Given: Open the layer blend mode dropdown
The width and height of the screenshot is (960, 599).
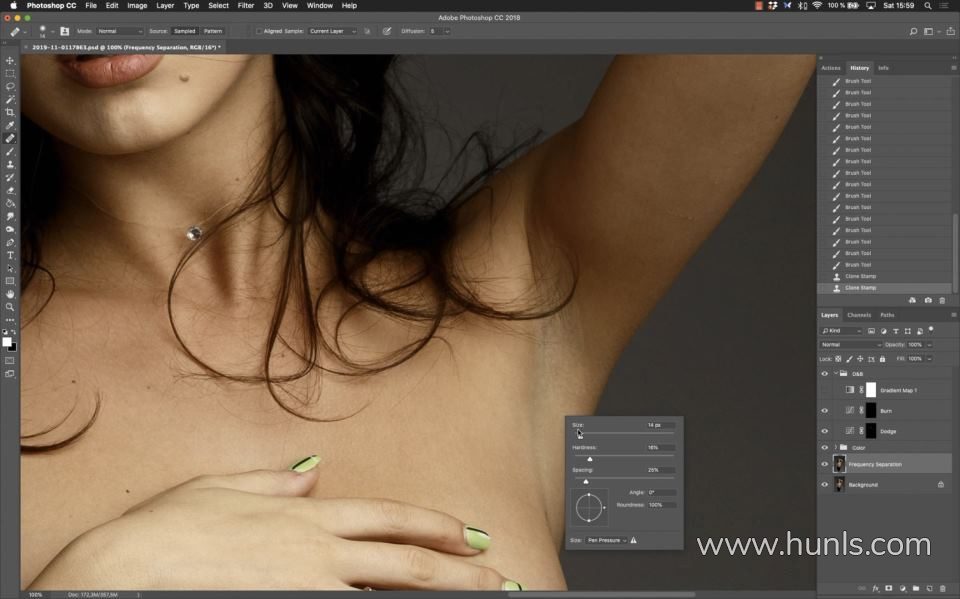Looking at the screenshot, I should point(850,345).
